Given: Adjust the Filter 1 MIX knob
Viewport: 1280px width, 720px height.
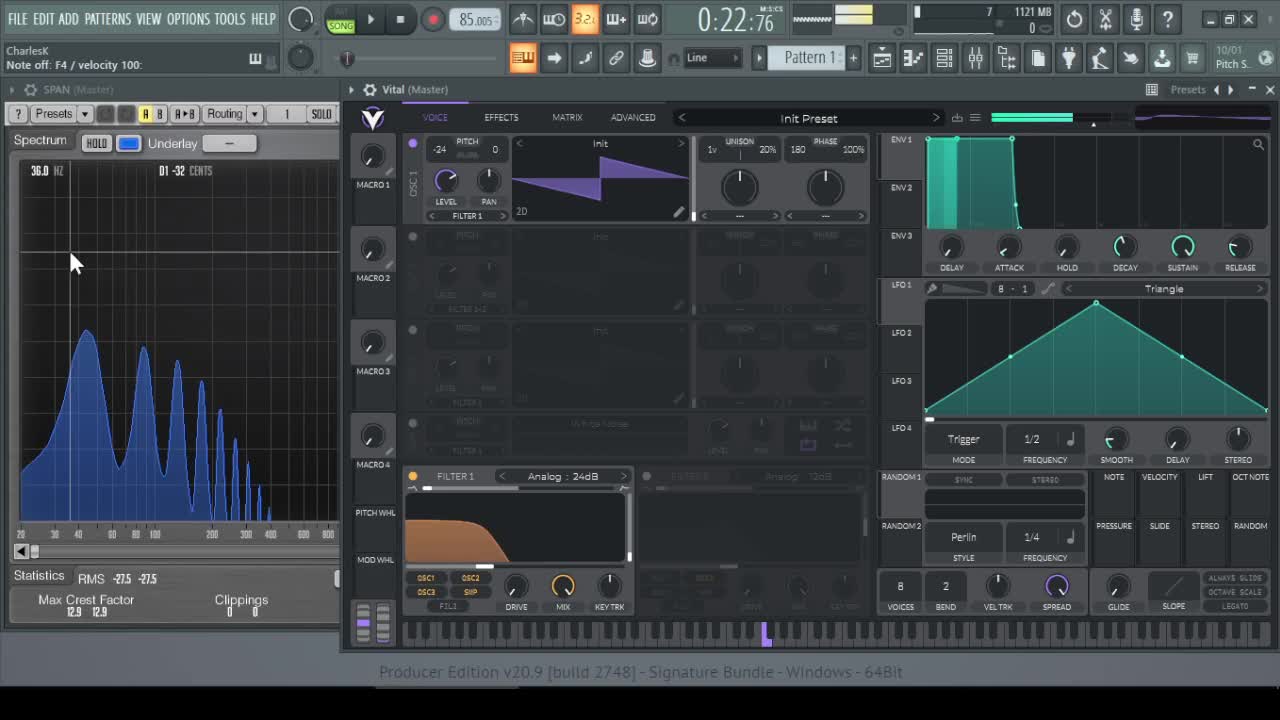Looking at the screenshot, I should coord(563,586).
